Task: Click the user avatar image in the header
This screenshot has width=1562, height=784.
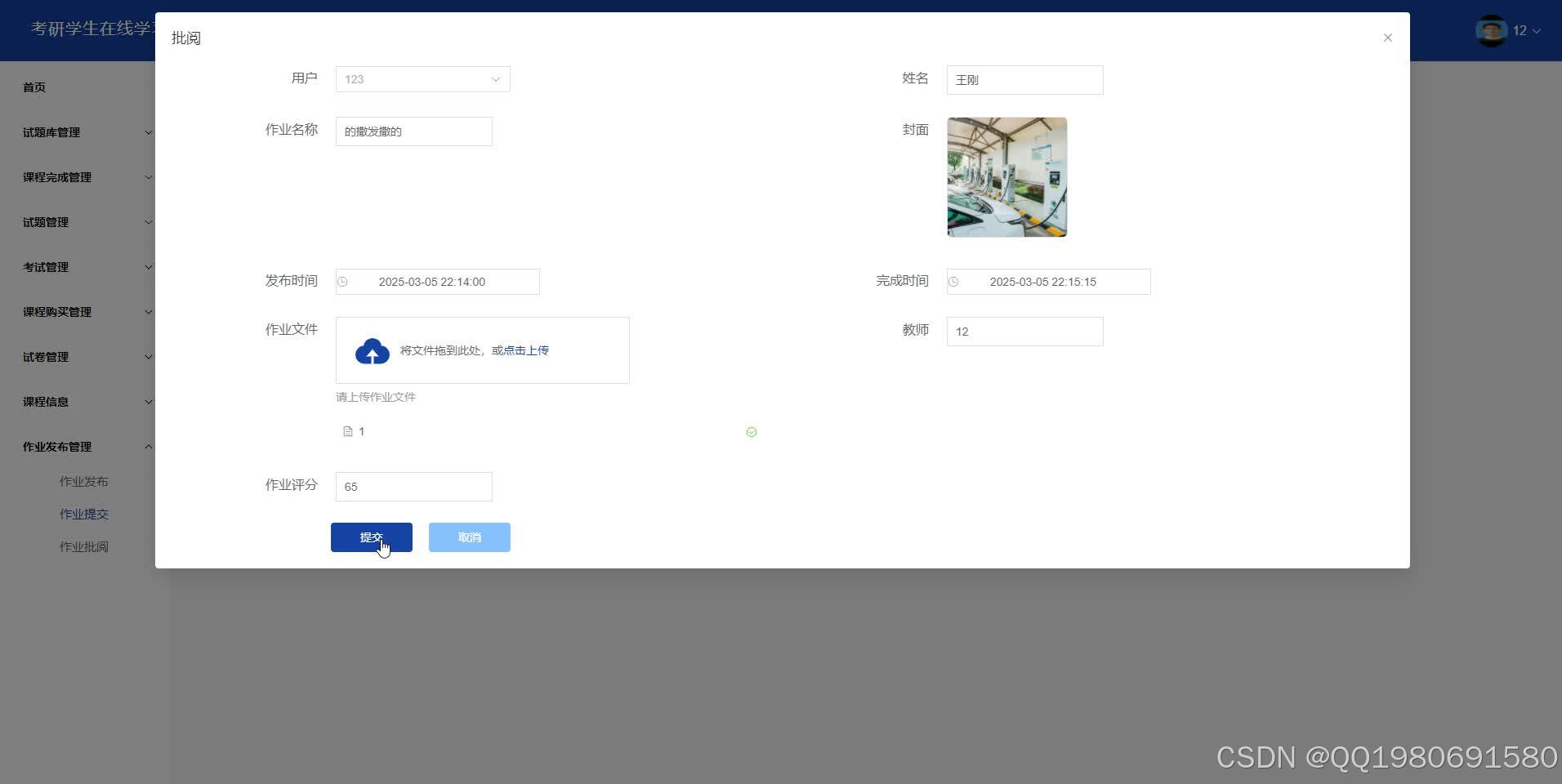Action: pyautogui.click(x=1492, y=30)
